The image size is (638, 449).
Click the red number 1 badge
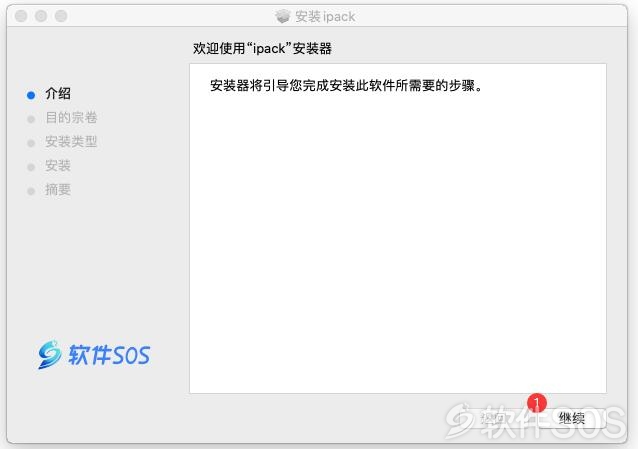pyautogui.click(x=537, y=403)
